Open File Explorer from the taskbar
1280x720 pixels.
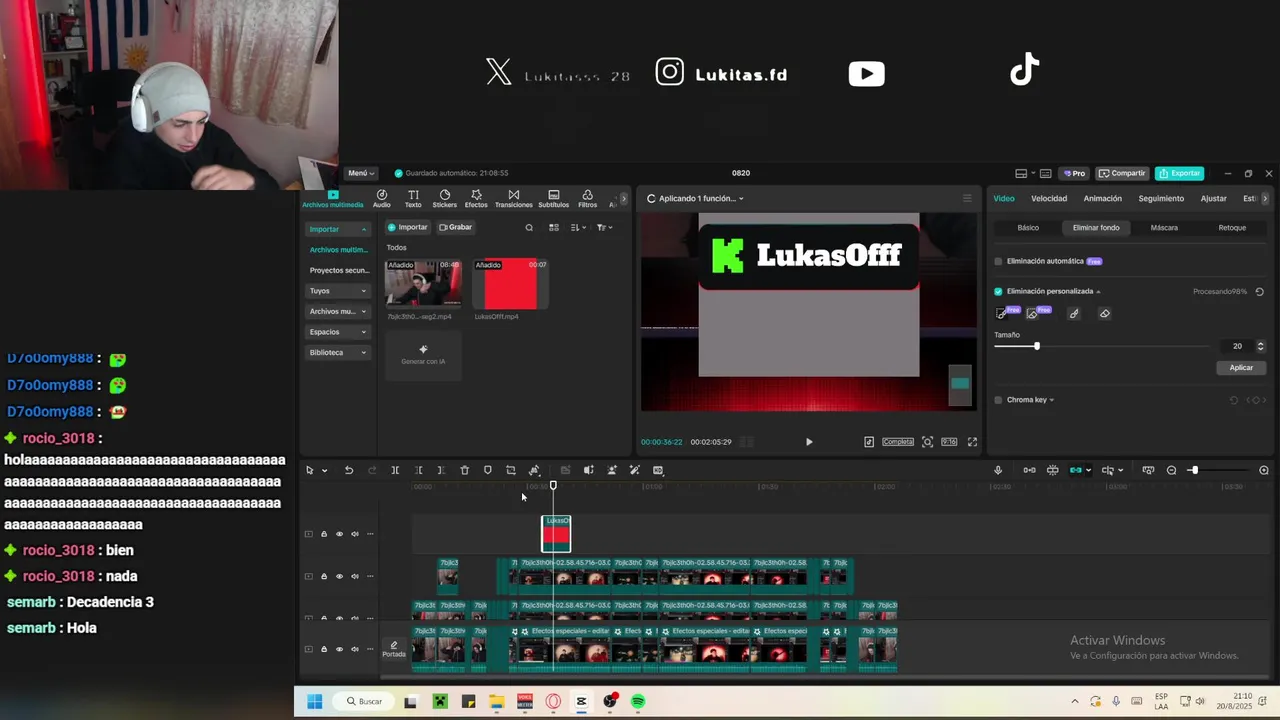coord(497,702)
